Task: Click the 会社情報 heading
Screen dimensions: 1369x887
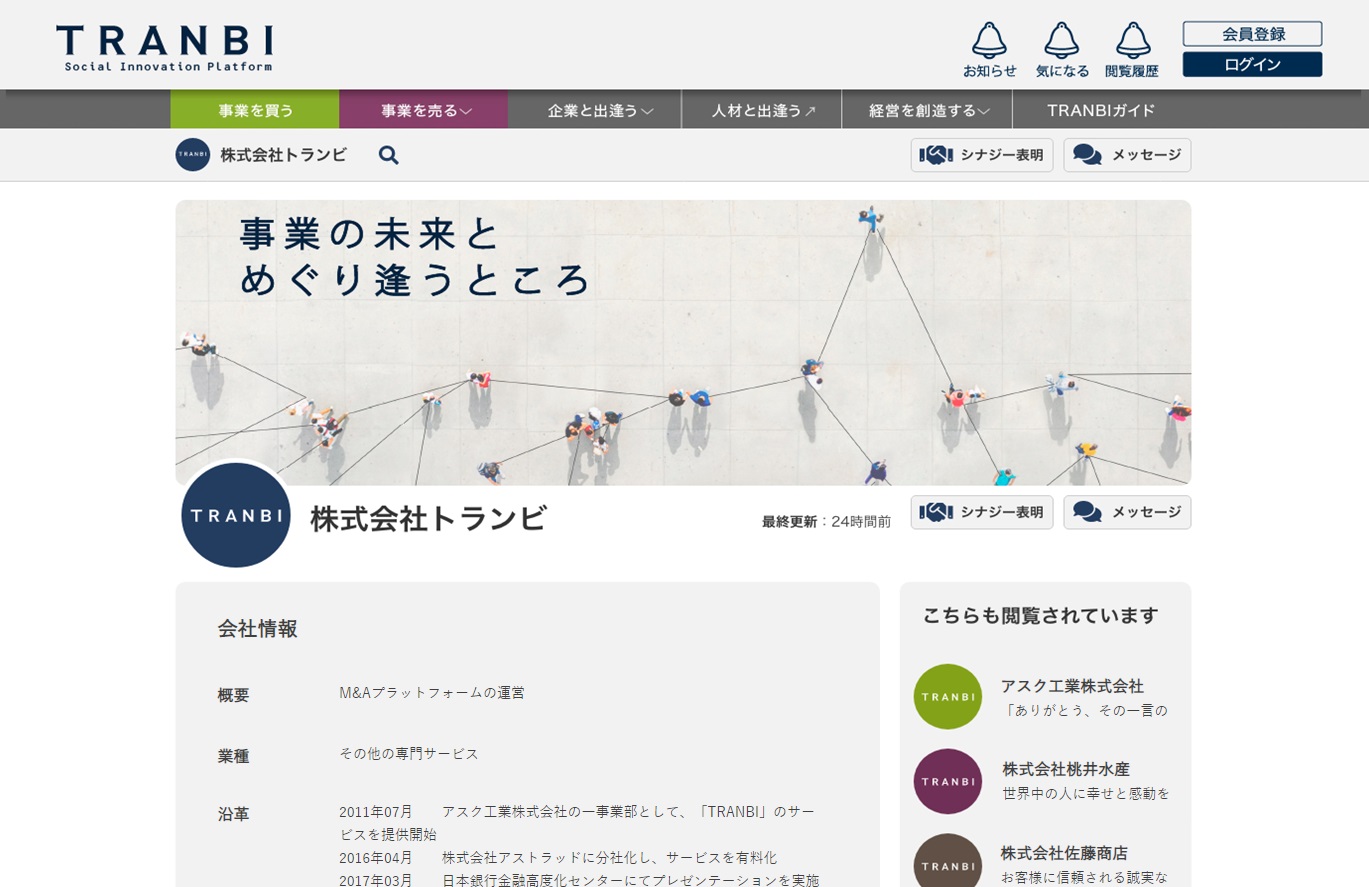Action: pyautogui.click(x=258, y=629)
